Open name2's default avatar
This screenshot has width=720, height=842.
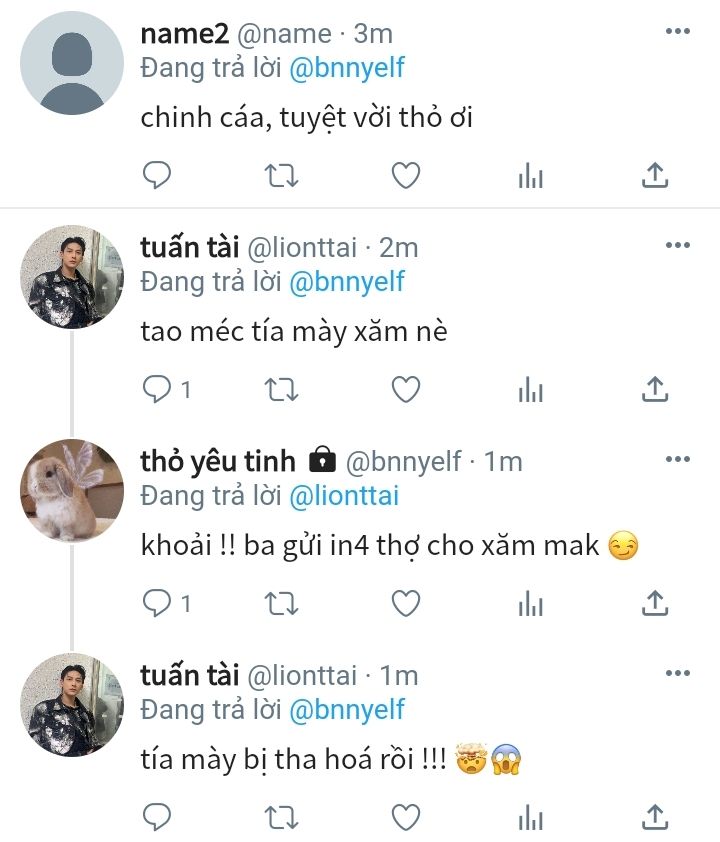click(x=72, y=64)
